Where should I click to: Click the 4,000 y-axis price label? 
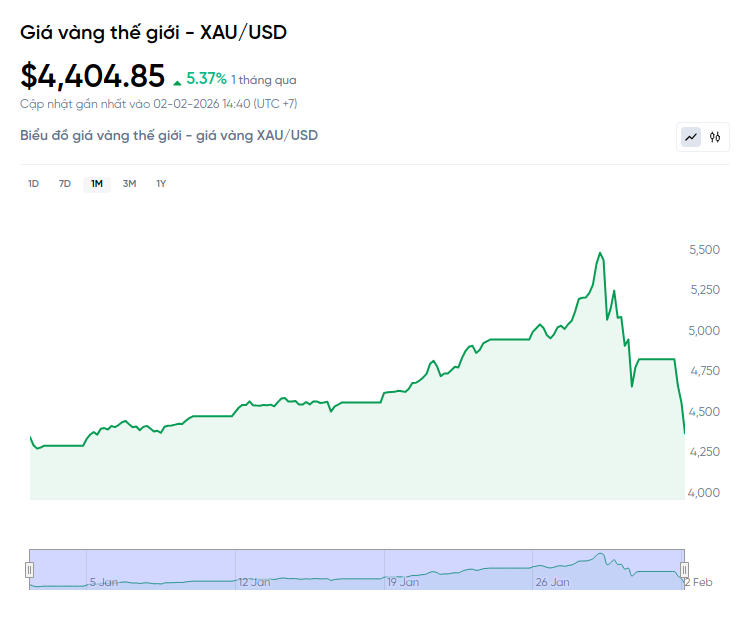[x=705, y=492]
